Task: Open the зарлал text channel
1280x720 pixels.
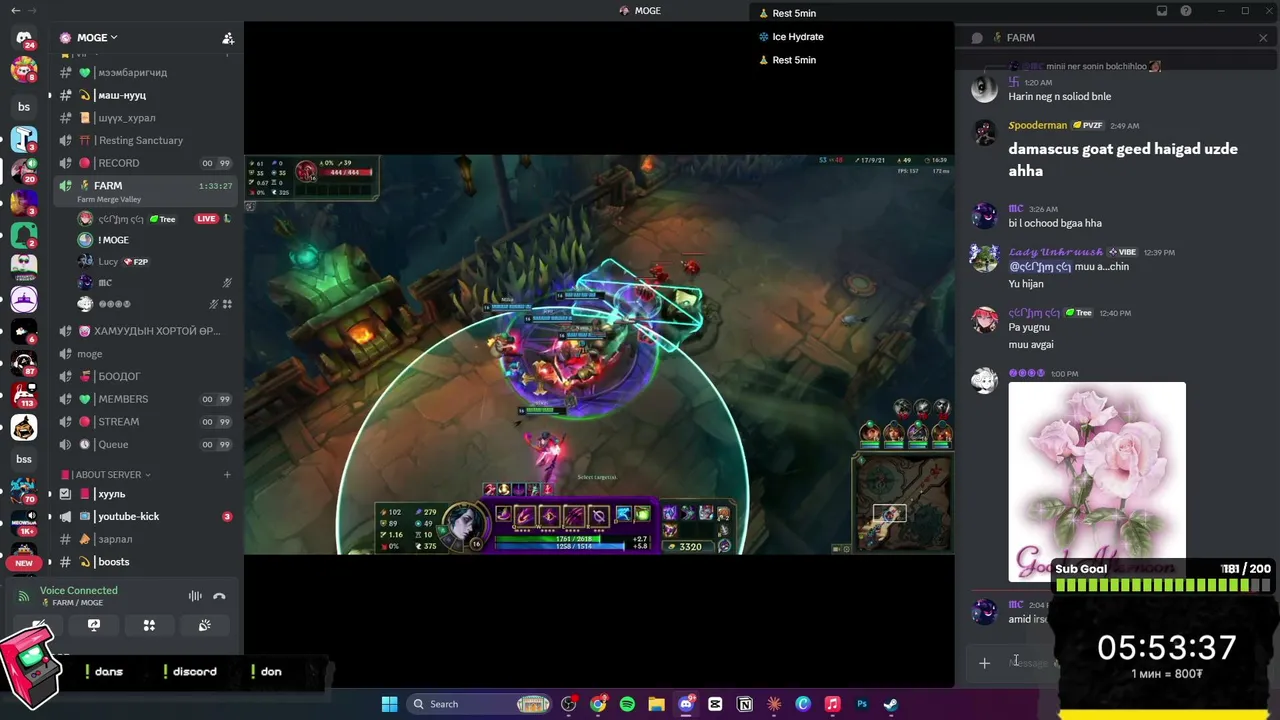Action: coord(146,539)
